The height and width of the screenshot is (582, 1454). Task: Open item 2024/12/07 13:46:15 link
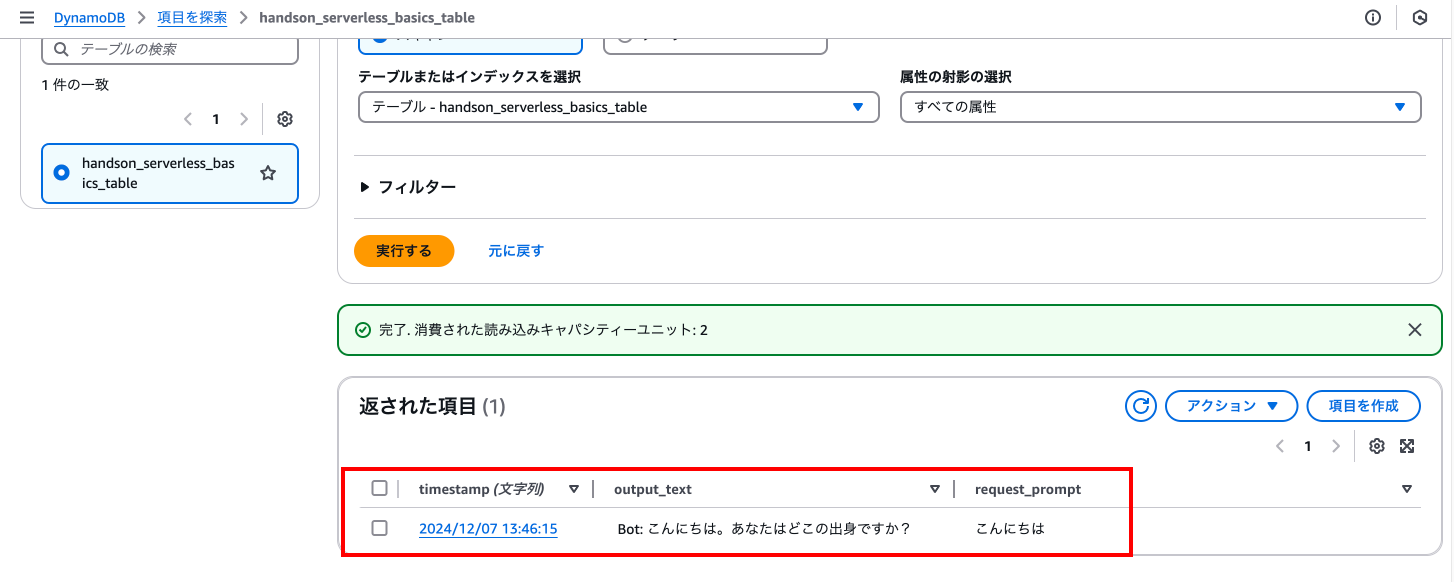click(488, 528)
